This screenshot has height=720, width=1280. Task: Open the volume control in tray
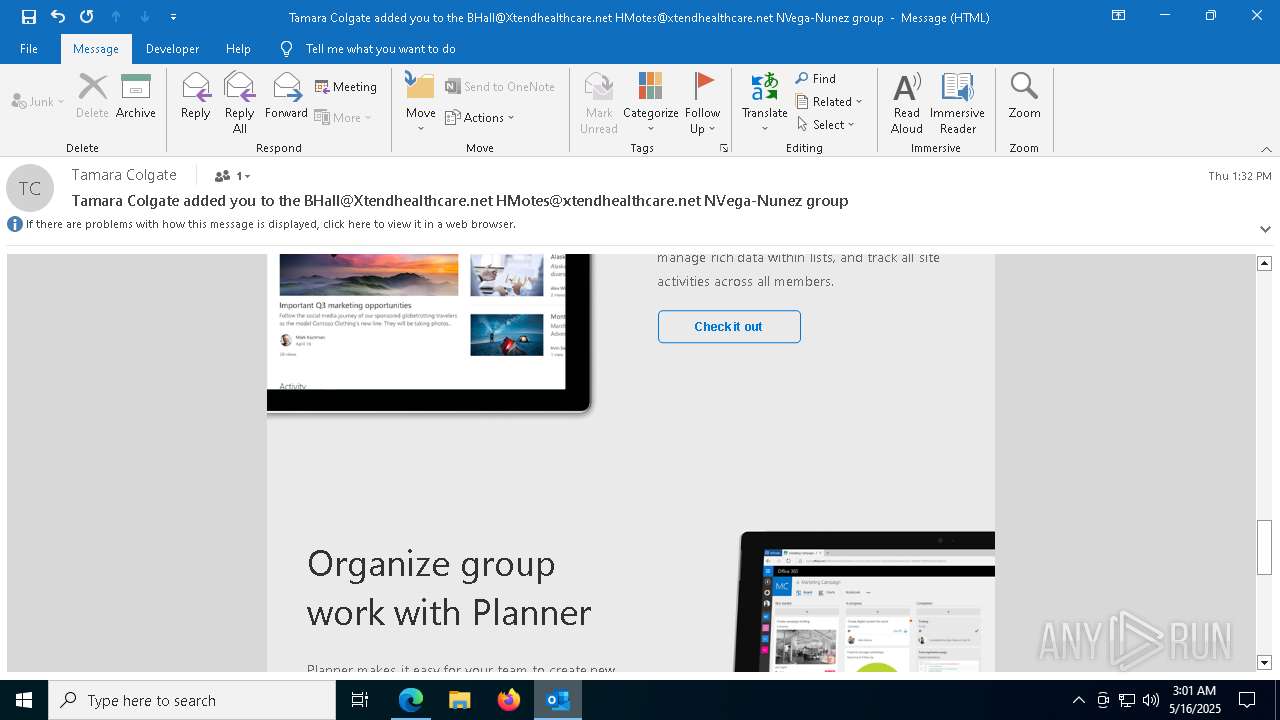(x=1151, y=700)
